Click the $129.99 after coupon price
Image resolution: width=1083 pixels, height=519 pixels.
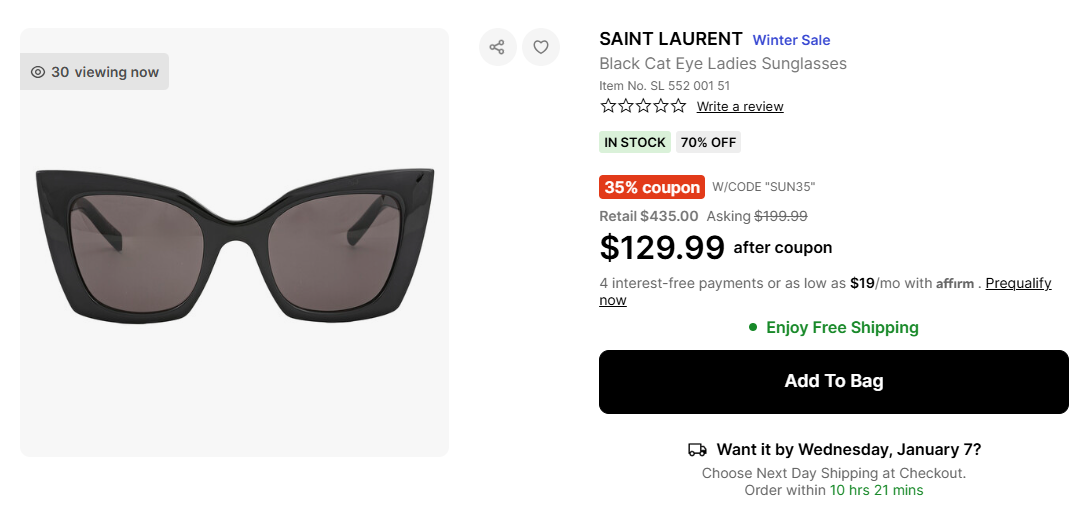tap(661, 247)
